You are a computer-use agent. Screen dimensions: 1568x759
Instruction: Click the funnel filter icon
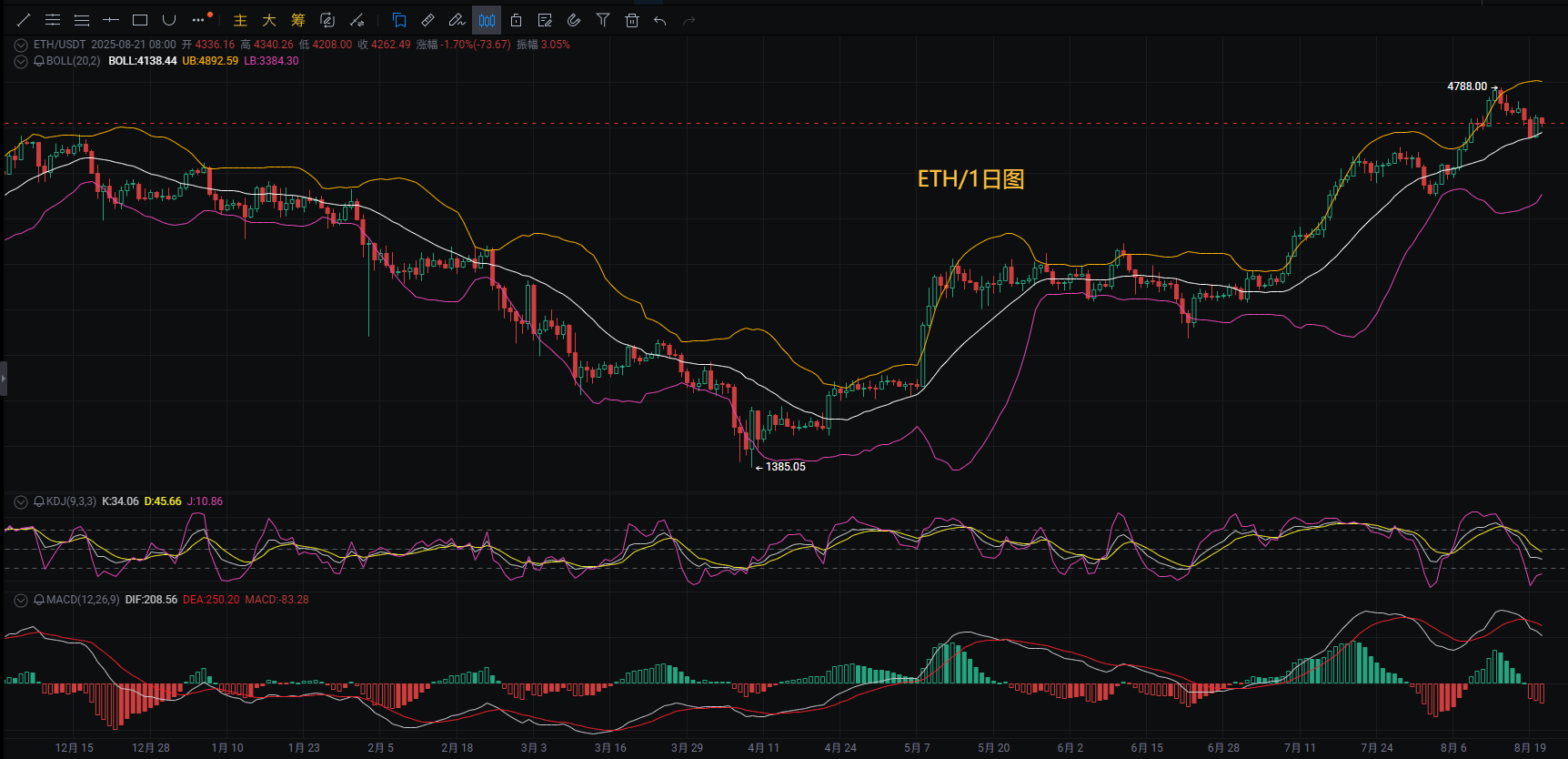click(603, 20)
